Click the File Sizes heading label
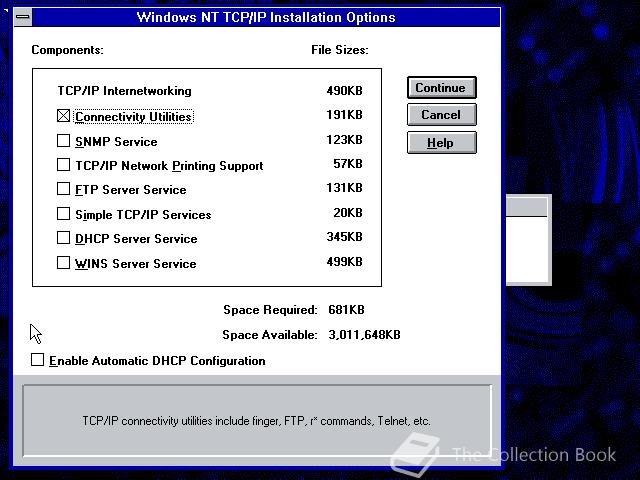Screen dimensions: 640x480 340,50
